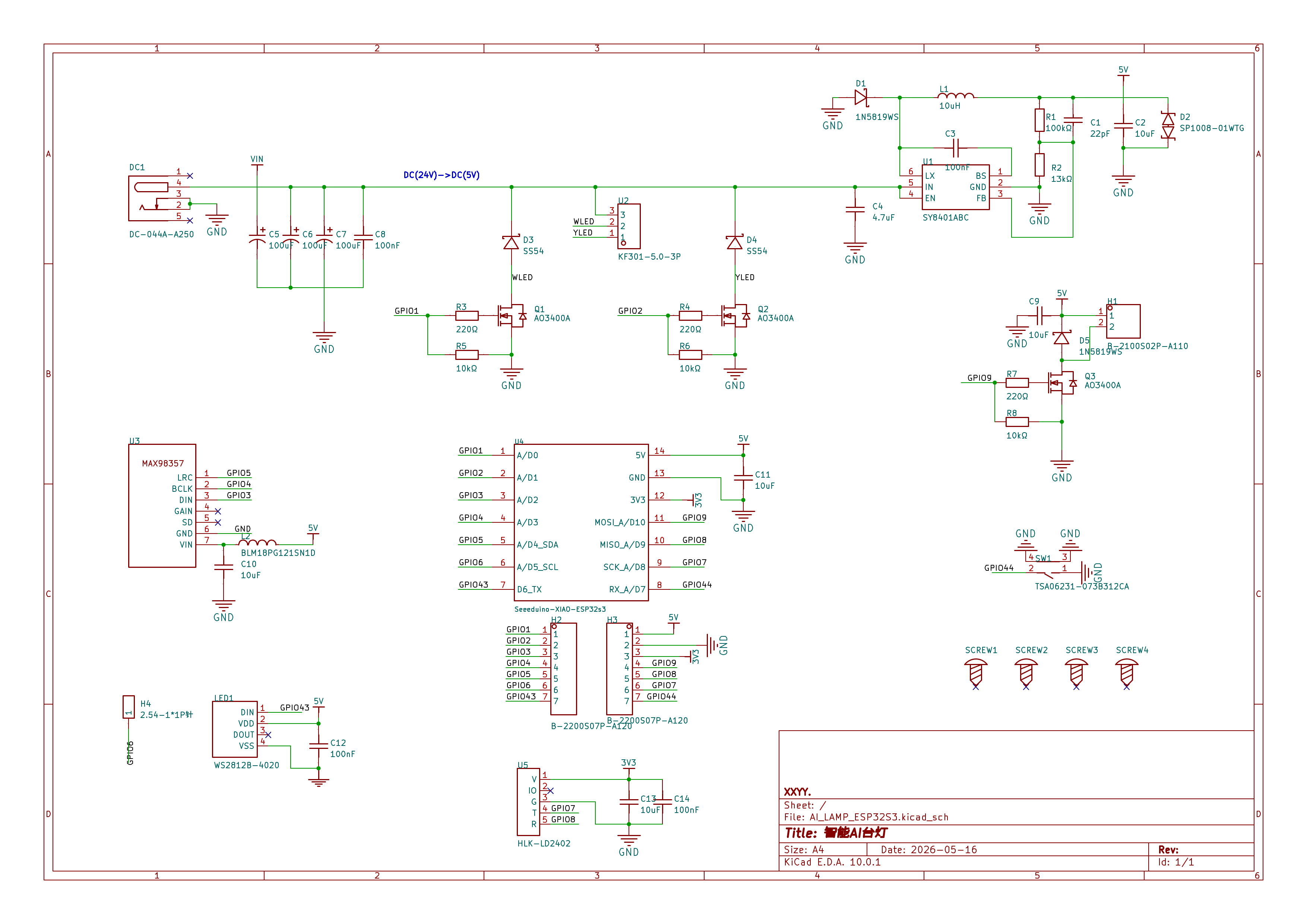
Task: Select the U5 radar sensor symbol body
Action: 528,801
